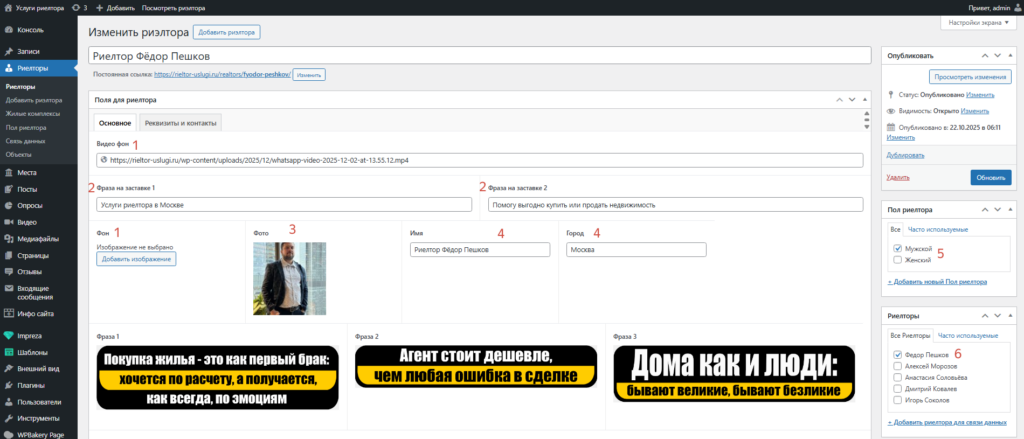Open Медиафайлы media icon
The height and width of the screenshot is (439, 1024).
point(8,239)
